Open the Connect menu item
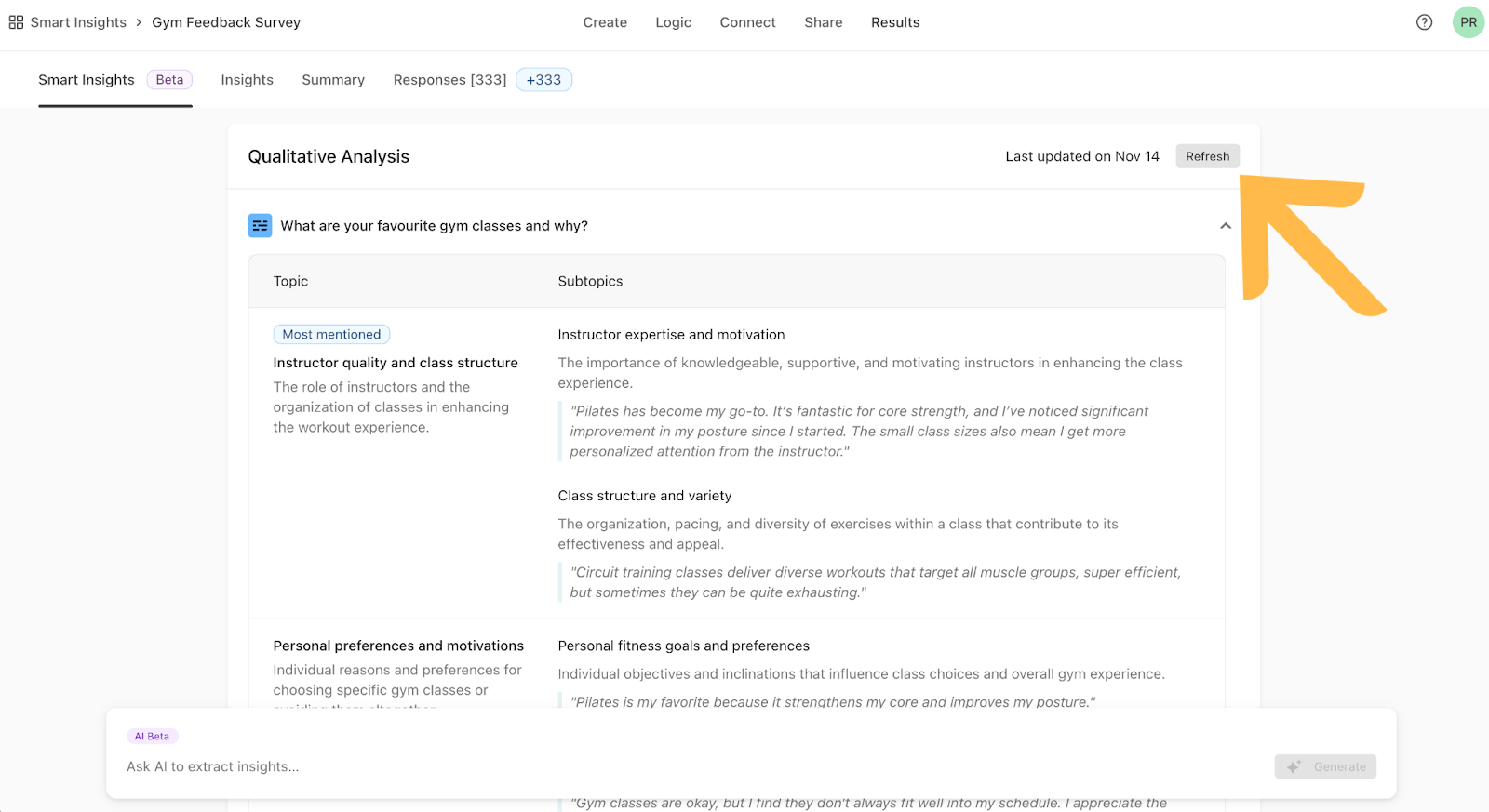The width and height of the screenshot is (1489, 812). click(747, 22)
